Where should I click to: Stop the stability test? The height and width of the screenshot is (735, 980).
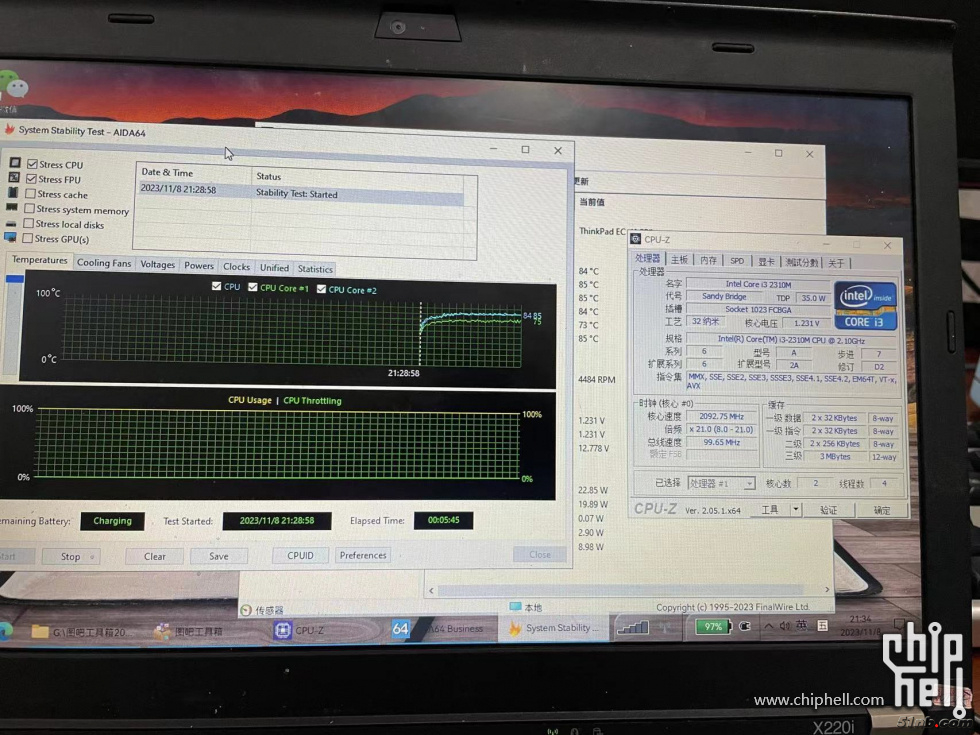coord(71,556)
